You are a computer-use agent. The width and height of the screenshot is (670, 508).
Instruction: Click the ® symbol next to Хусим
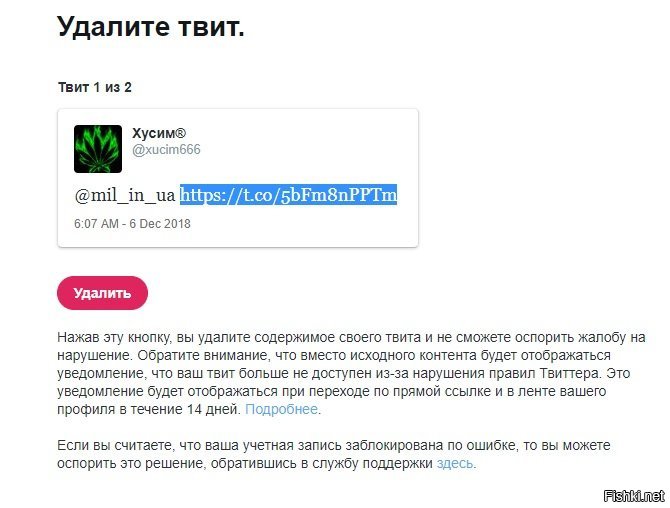click(x=180, y=132)
